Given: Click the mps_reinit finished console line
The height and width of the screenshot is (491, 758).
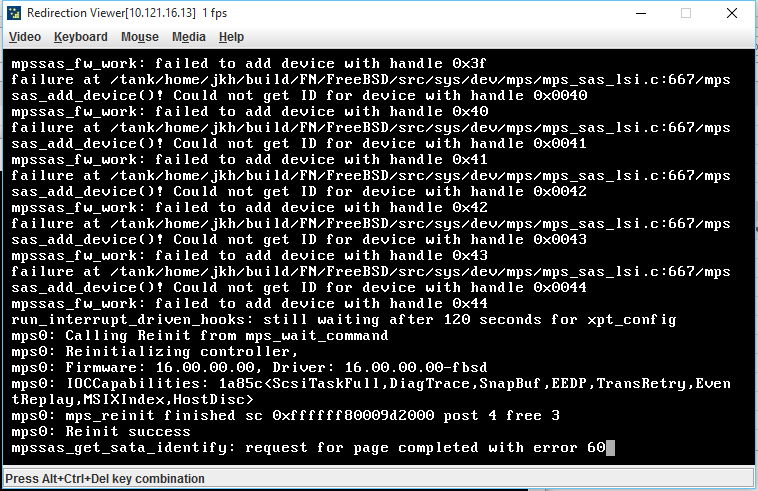Looking at the screenshot, I should (285, 416).
